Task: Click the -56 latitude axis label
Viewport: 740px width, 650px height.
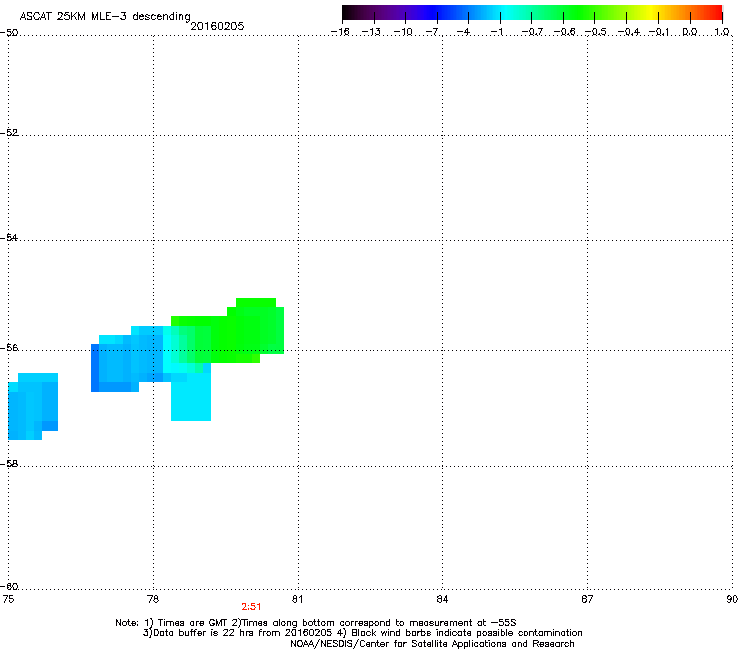Action: (x=9, y=348)
